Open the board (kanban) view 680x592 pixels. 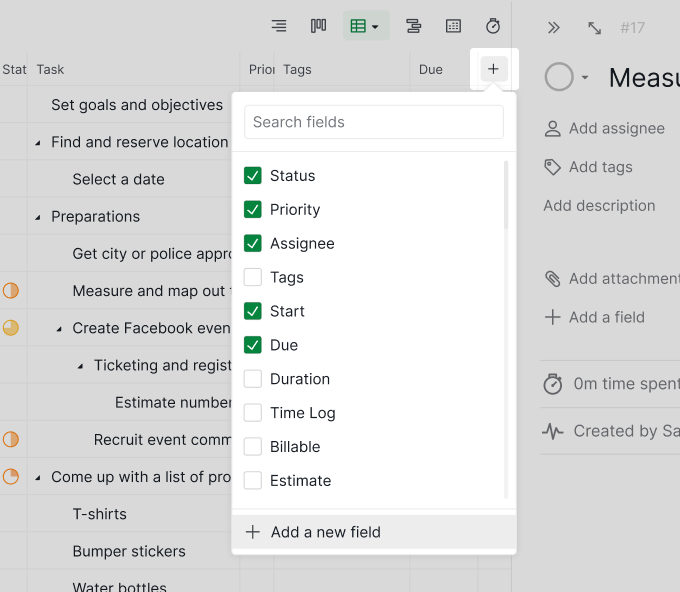click(x=318, y=26)
